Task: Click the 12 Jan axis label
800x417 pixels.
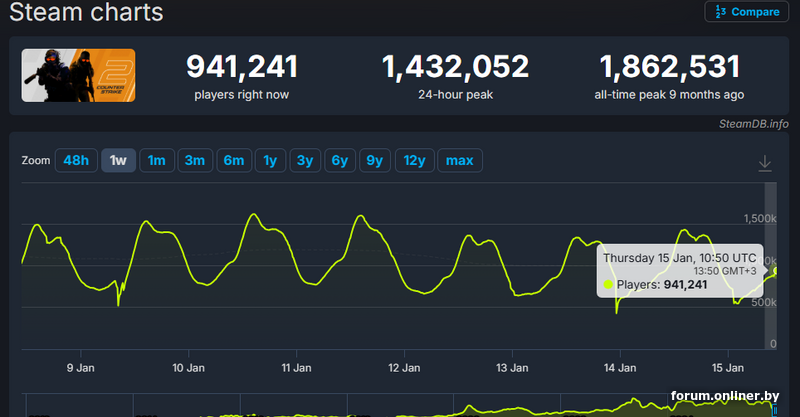Action: 404,367
